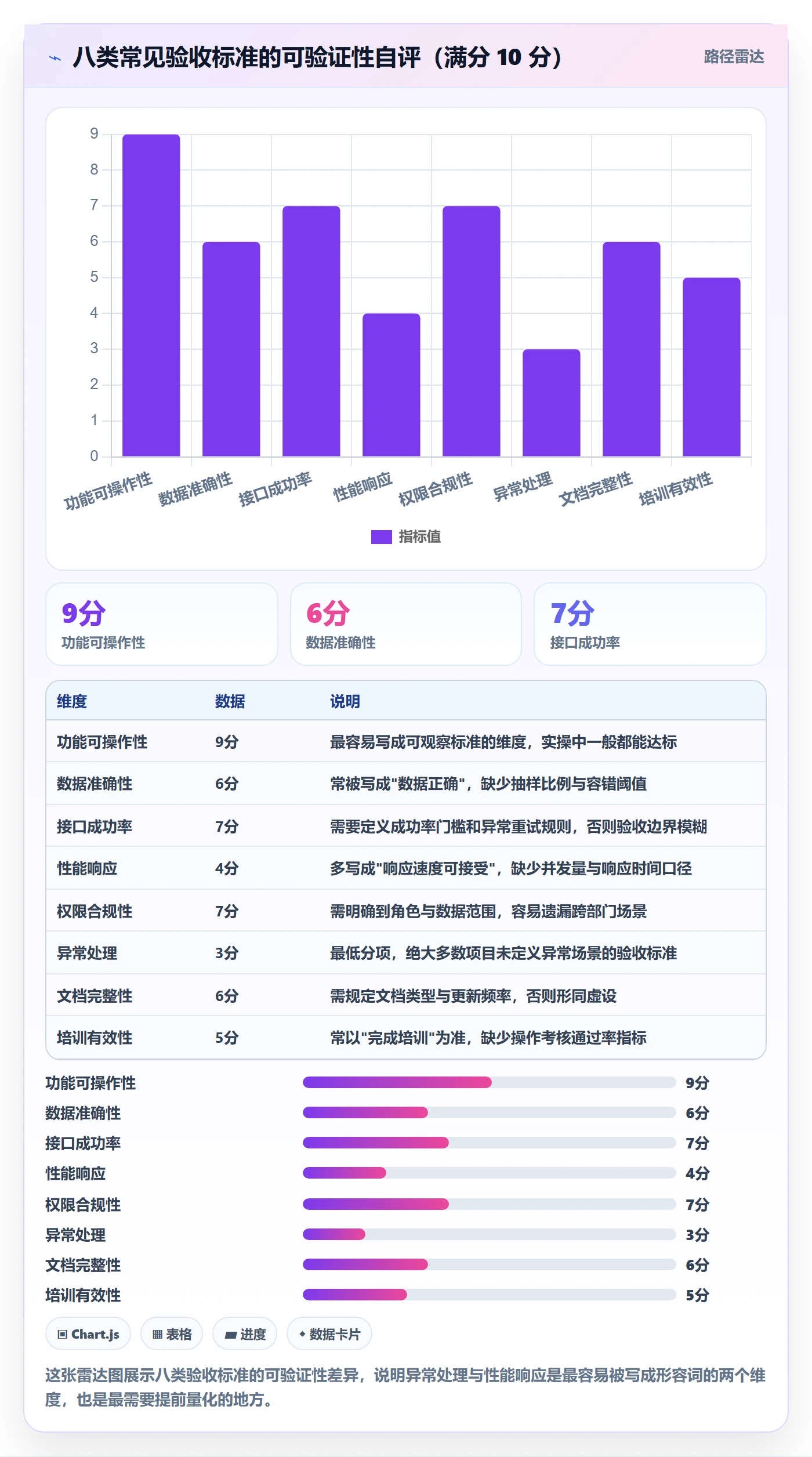Select the 性能响应 table row name
Screen dimensions: 812x1457
tap(87, 868)
